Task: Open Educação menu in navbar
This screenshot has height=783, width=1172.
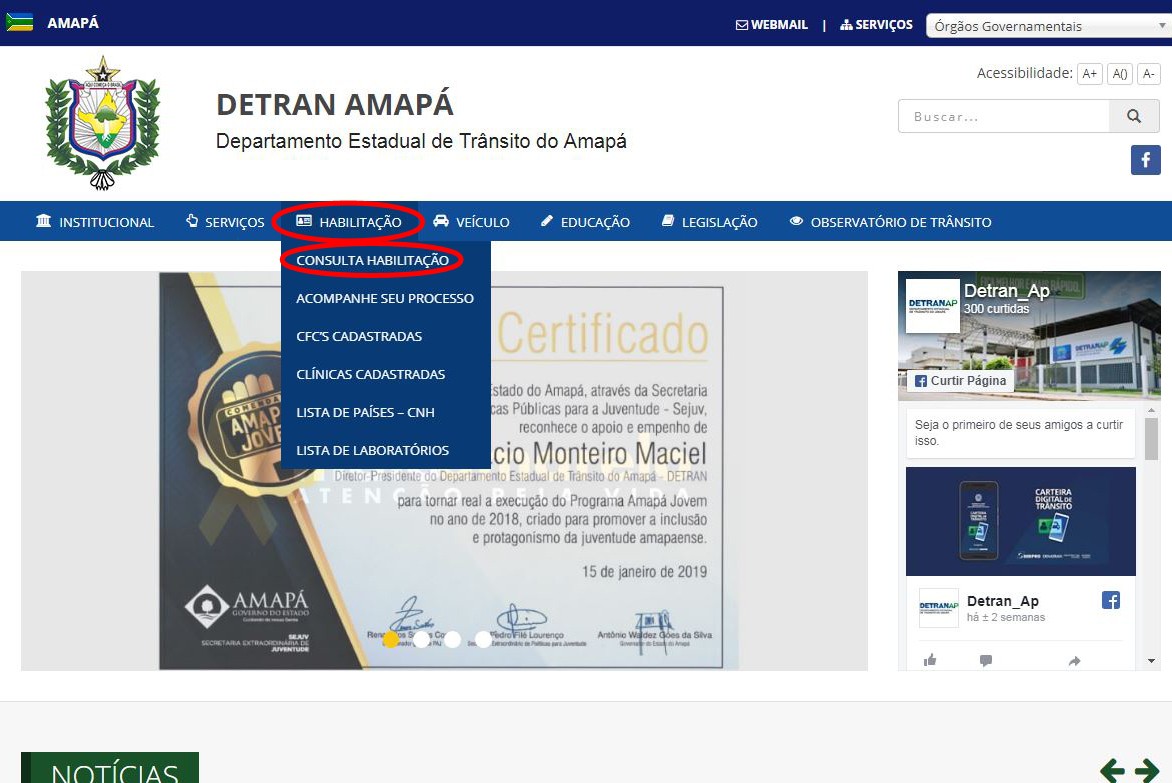Action: click(x=585, y=222)
